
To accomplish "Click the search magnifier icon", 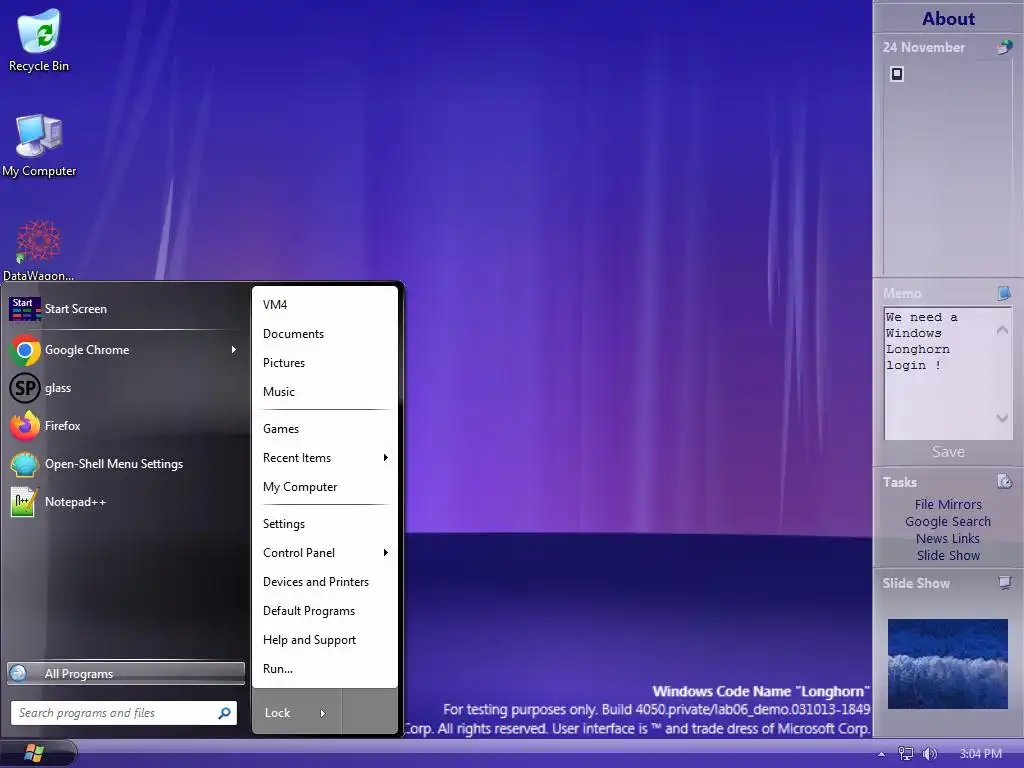I will (x=224, y=713).
